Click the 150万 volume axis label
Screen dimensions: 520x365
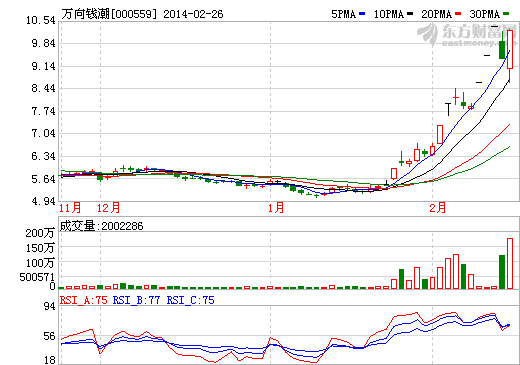[x=40, y=248]
